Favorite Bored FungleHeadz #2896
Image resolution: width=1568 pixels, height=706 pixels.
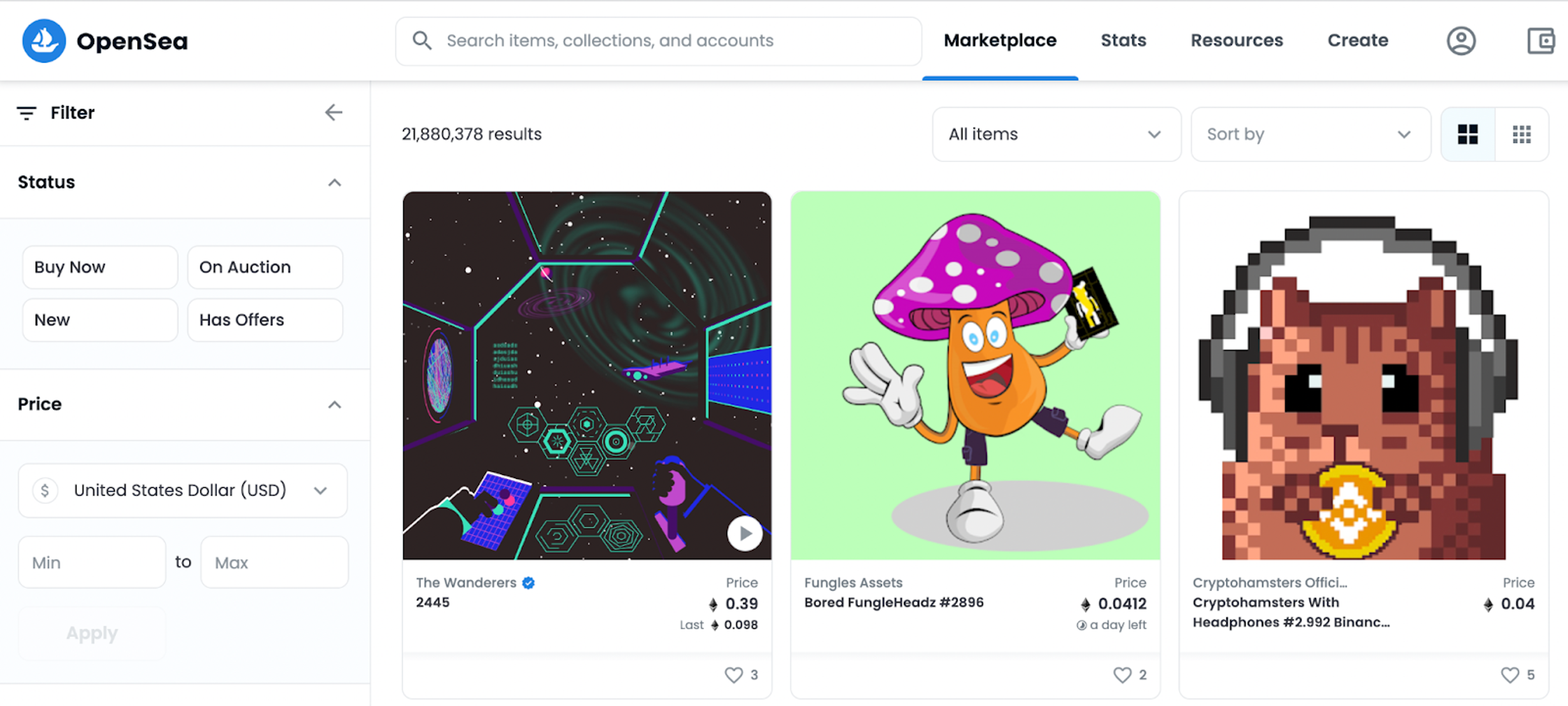click(1122, 675)
